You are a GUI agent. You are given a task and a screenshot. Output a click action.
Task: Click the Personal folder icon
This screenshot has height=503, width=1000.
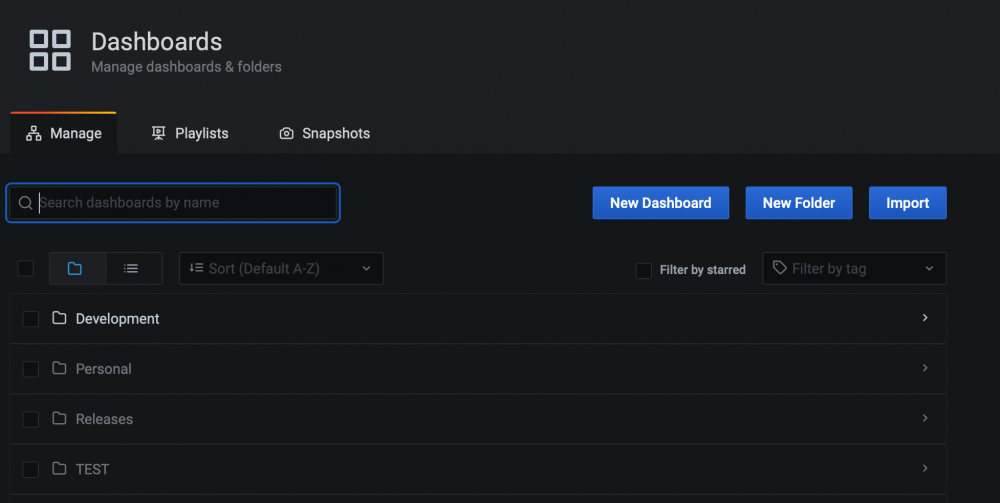[x=59, y=368]
